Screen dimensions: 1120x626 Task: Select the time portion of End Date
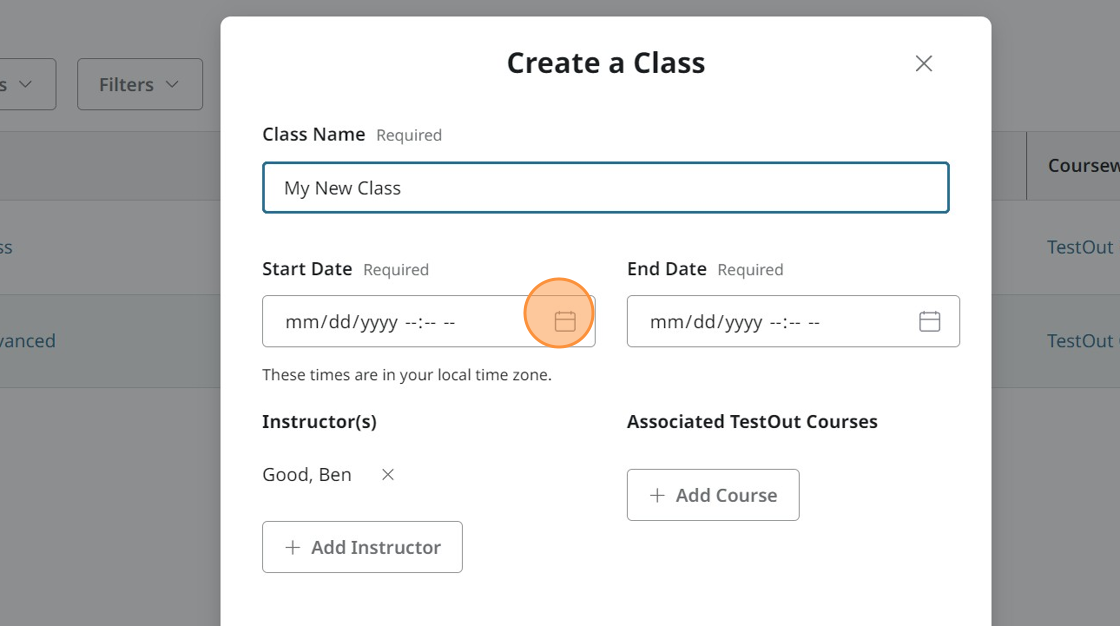point(794,322)
